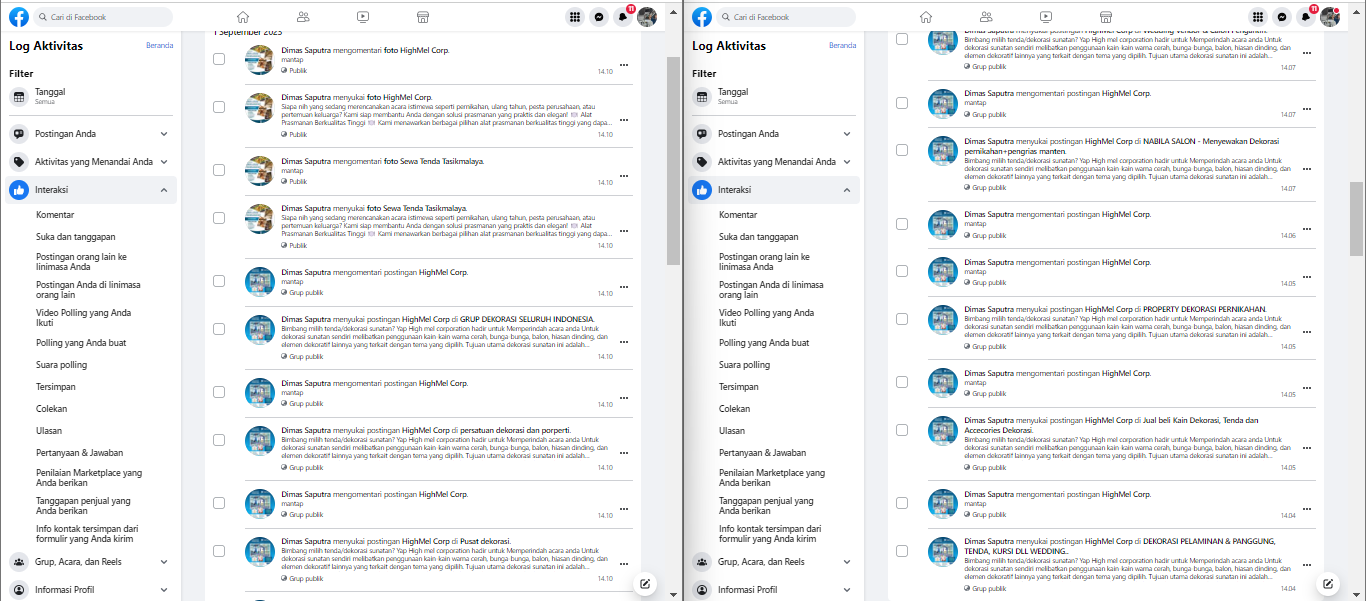Image resolution: width=1366 pixels, height=601 pixels.
Task: Open Messenger icon in the left window
Action: coord(598,17)
